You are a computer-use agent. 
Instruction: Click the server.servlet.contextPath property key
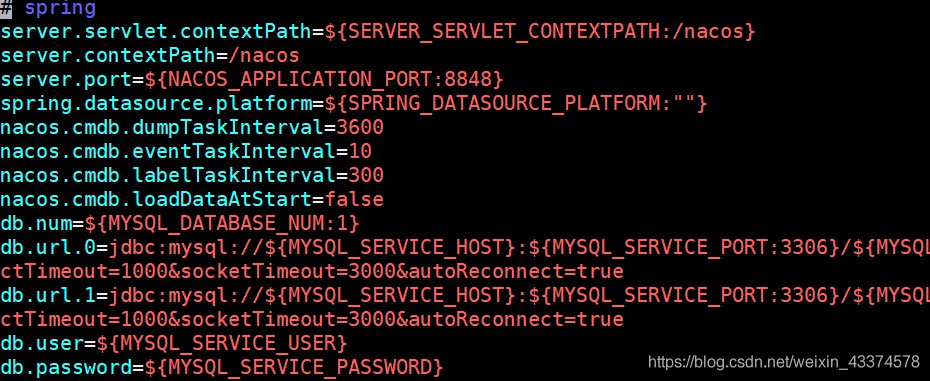pyautogui.click(x=156, y=31)
